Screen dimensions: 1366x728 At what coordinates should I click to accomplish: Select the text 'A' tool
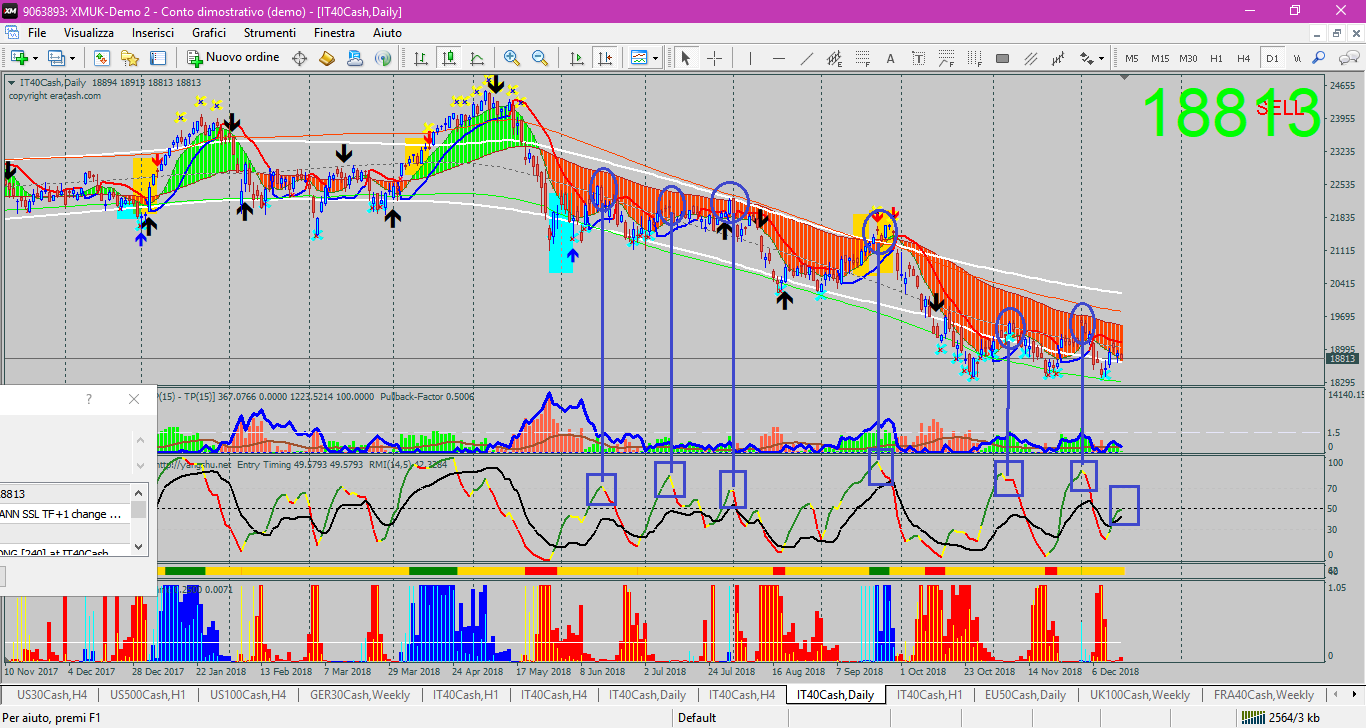[x=890, y=57]
